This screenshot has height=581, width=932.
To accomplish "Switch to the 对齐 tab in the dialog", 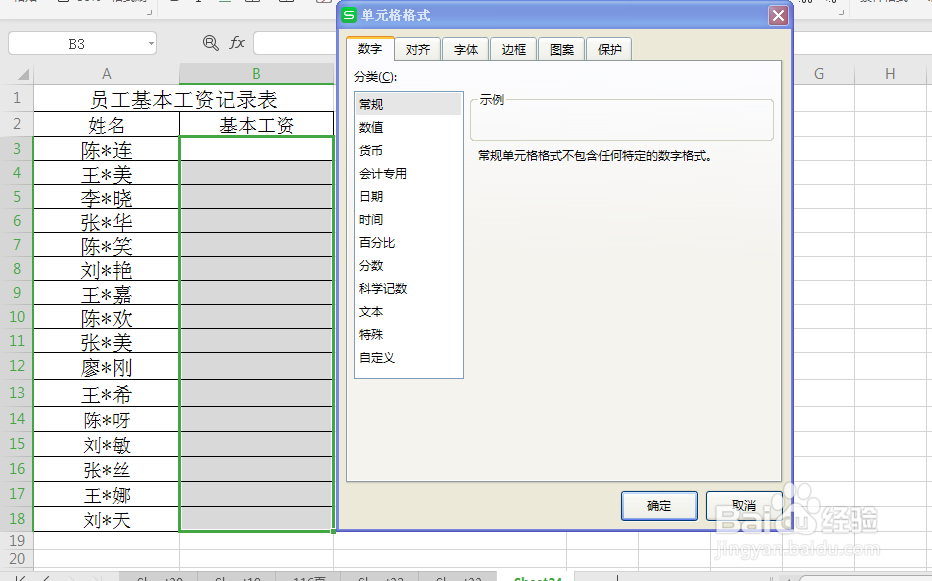I will pyautogui.click(x=417, y=48).
